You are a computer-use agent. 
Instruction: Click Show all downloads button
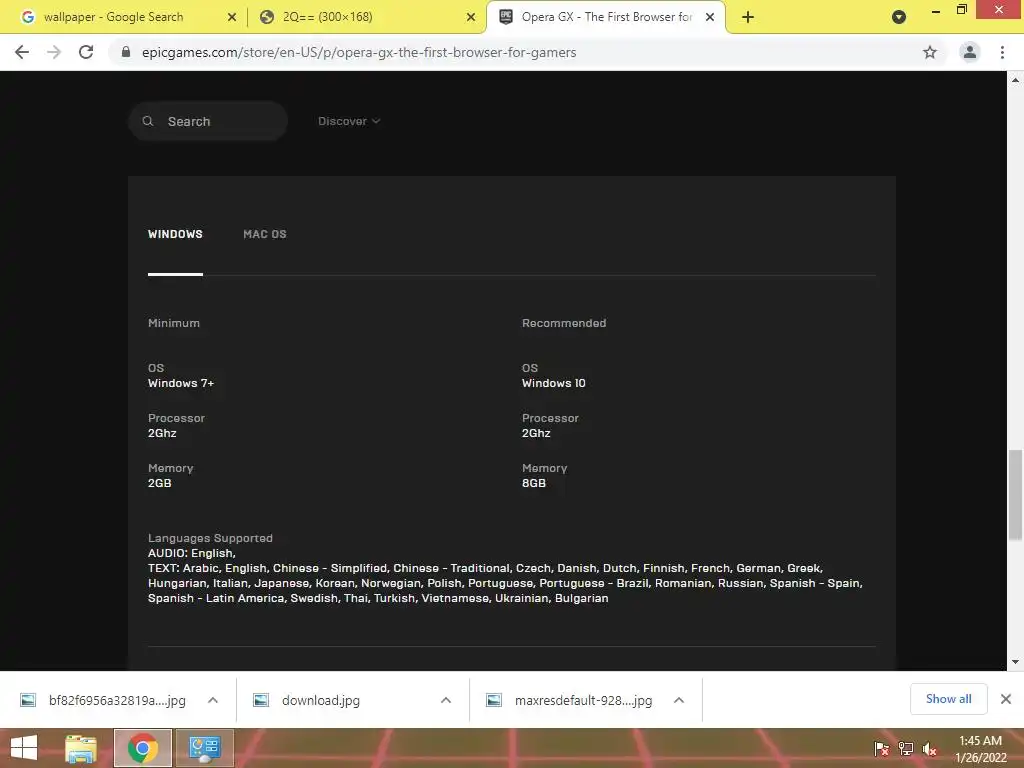948,699
